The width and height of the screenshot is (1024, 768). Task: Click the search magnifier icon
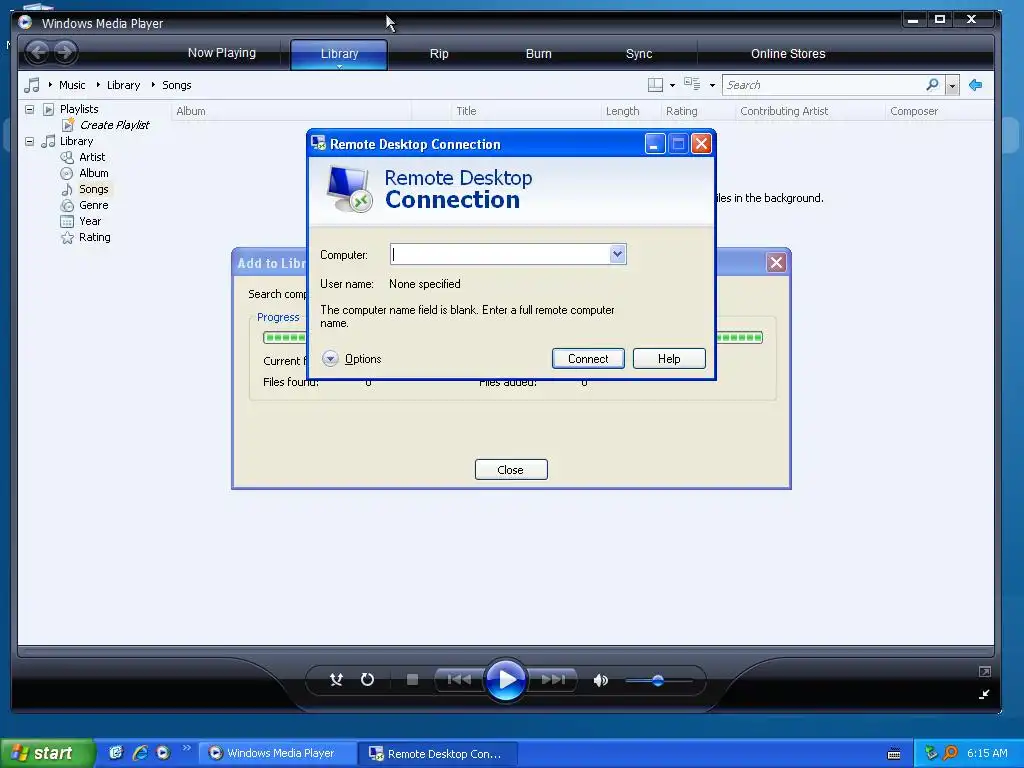pyautogui.click(x=933, y=85)
